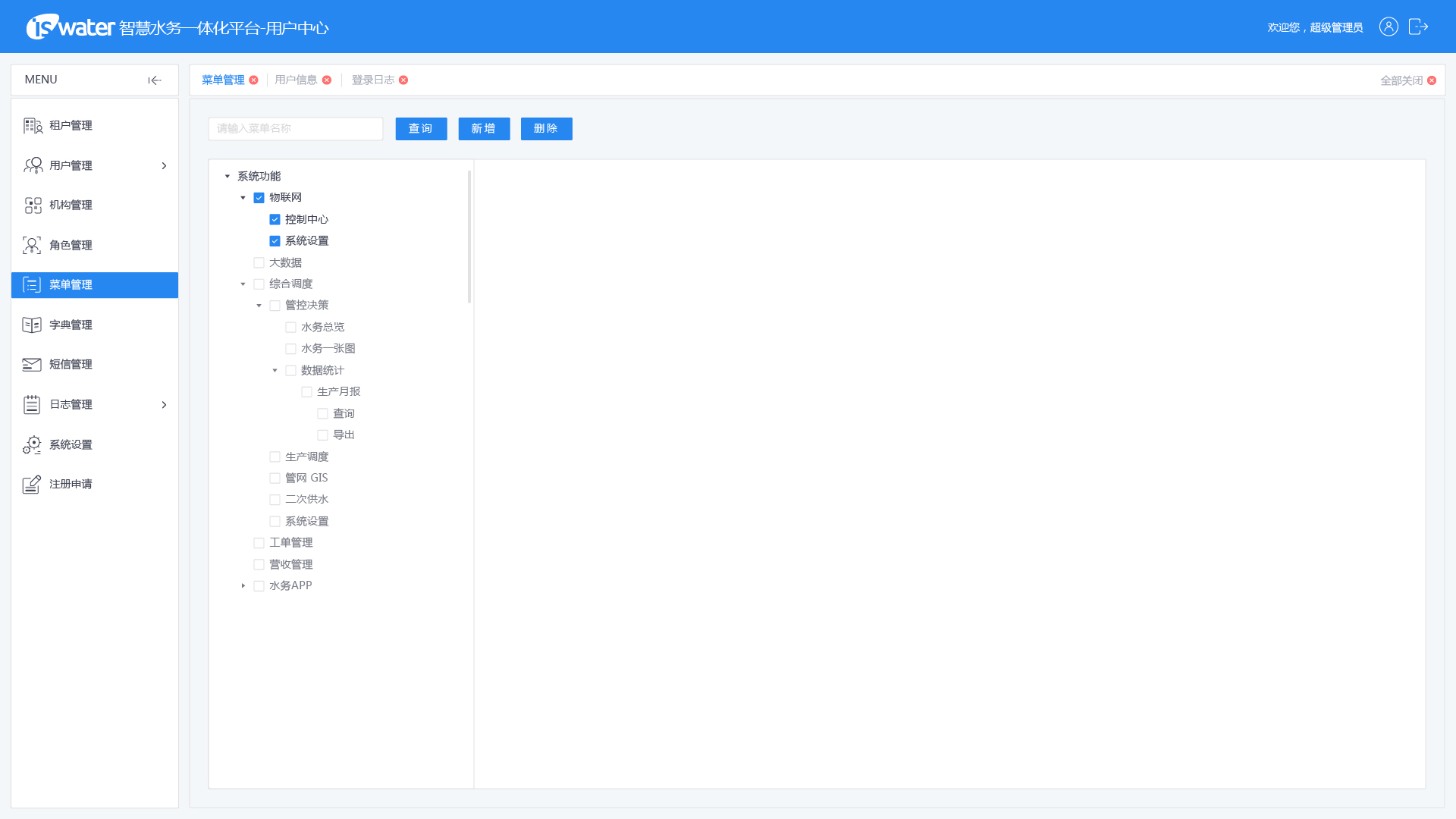1456x819 pixels.
Task: Collapse the 系统功能 tree node
Action: pos(227,176)
